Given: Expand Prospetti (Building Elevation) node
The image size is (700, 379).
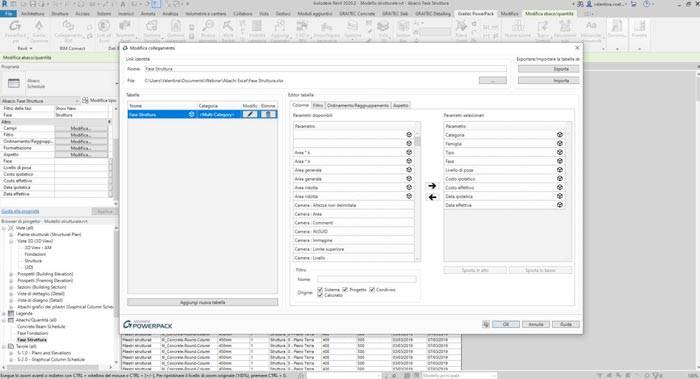Looking at the screenshot, I should pos(11,274).
